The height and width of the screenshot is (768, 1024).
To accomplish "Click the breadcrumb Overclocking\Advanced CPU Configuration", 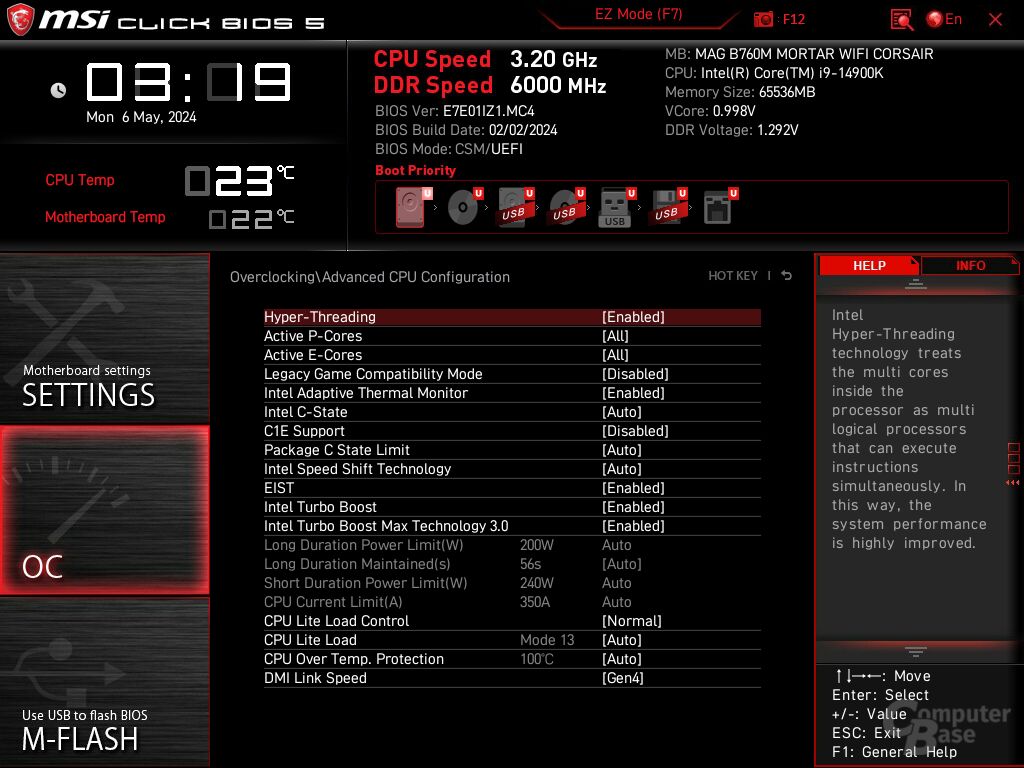I will click(x=370, y=277).
